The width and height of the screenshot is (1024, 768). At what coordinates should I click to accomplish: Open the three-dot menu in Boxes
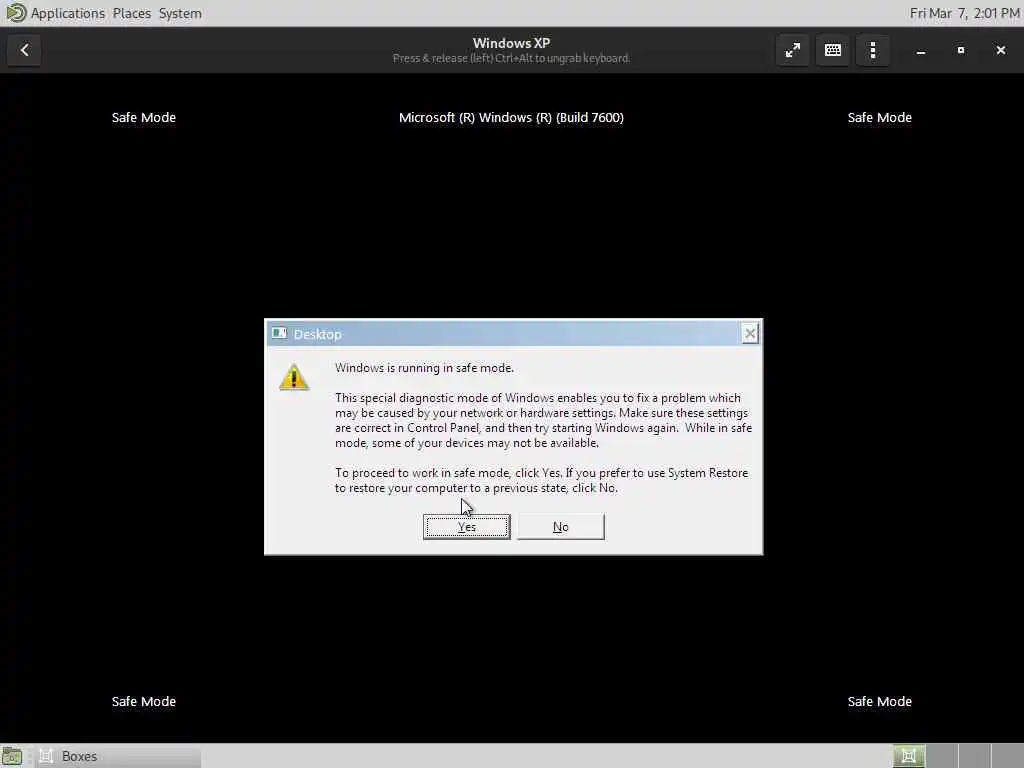point(872,50)
